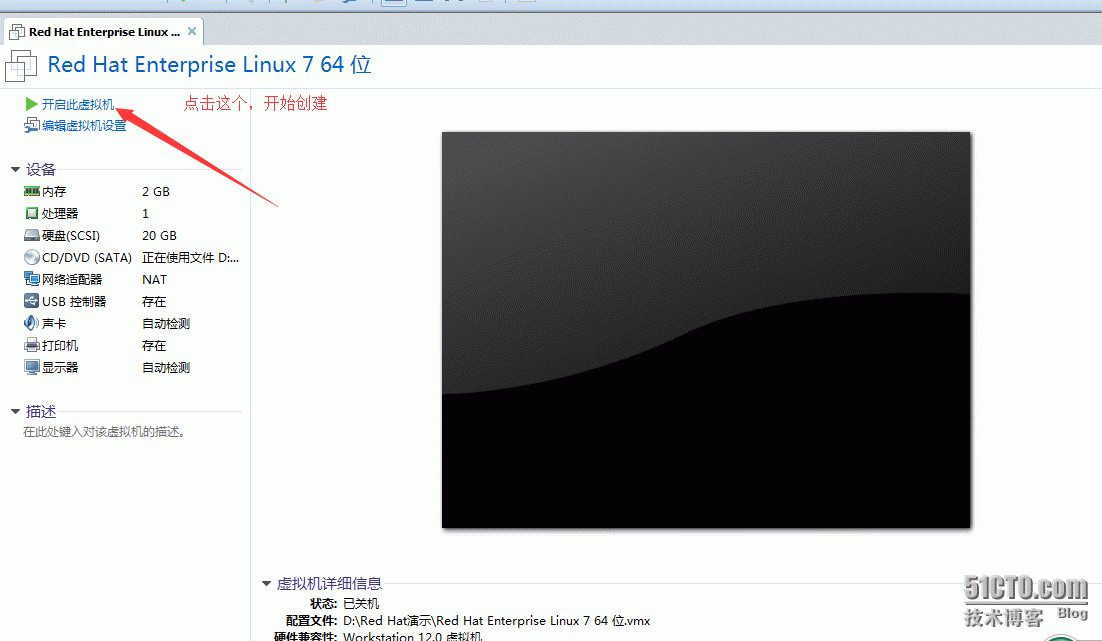This screenshot has height=641, width=1102.
Task: Click the display 自动检测 value
Action: (x=166, y=368)
